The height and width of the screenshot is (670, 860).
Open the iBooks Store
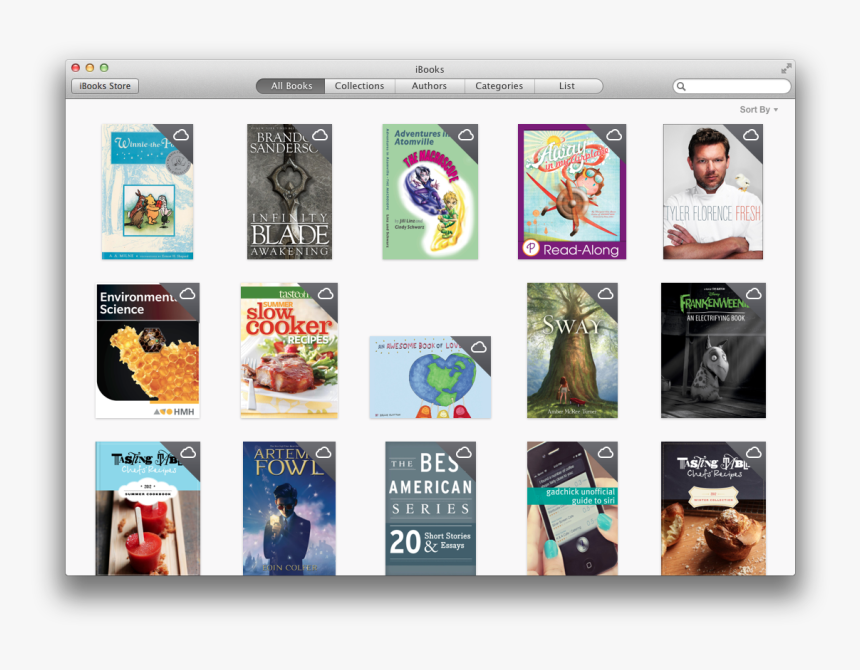pos(104,86)
